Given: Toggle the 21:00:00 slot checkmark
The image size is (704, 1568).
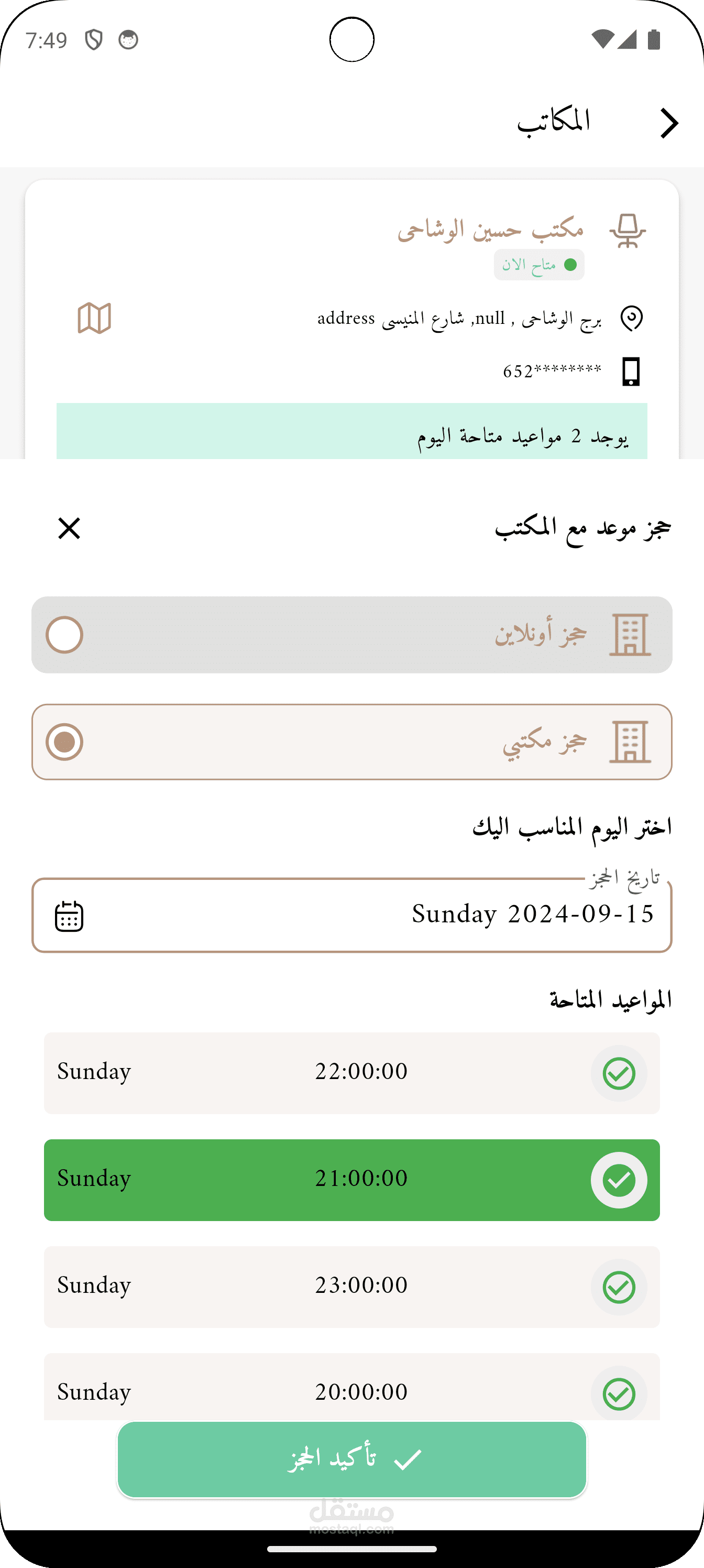Looking at the screenshot, I should coord(618,1180).
